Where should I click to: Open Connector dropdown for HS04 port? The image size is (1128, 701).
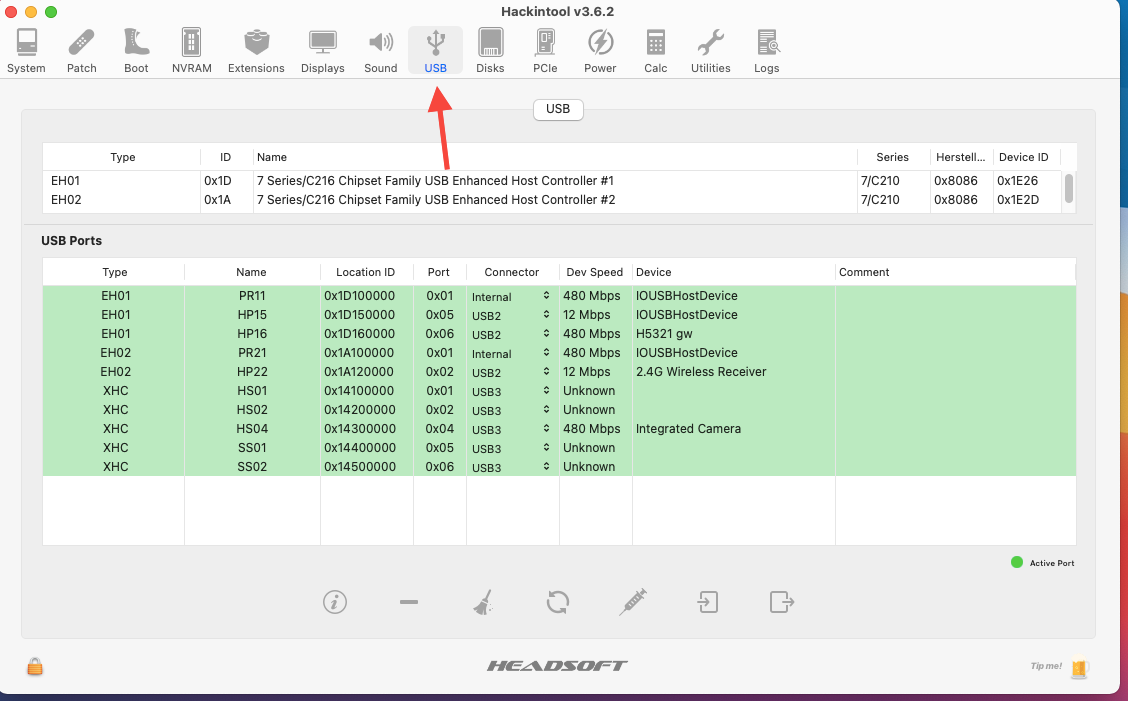pos(511,429)
